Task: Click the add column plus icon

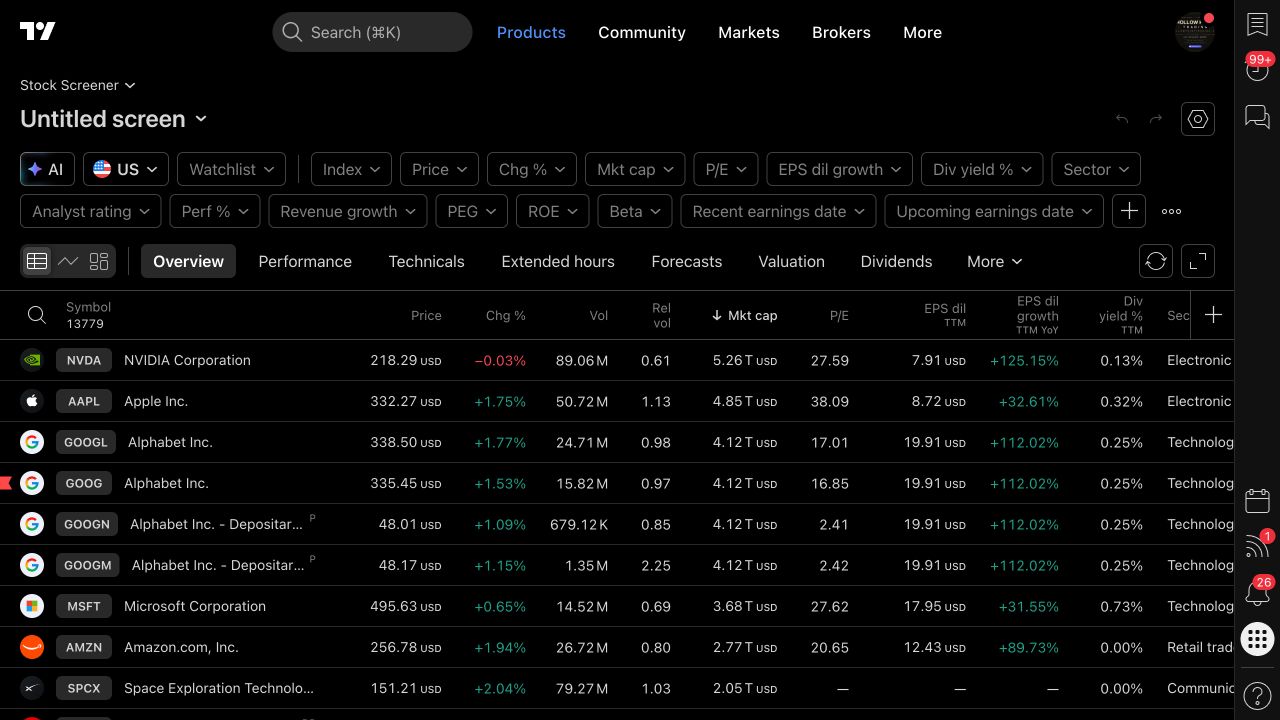Action: 1213,315
